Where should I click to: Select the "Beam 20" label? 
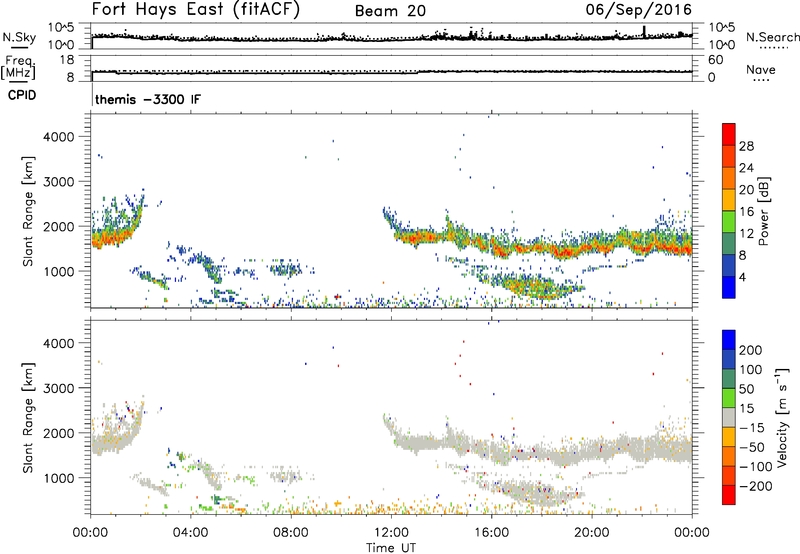tap(390, 11)
